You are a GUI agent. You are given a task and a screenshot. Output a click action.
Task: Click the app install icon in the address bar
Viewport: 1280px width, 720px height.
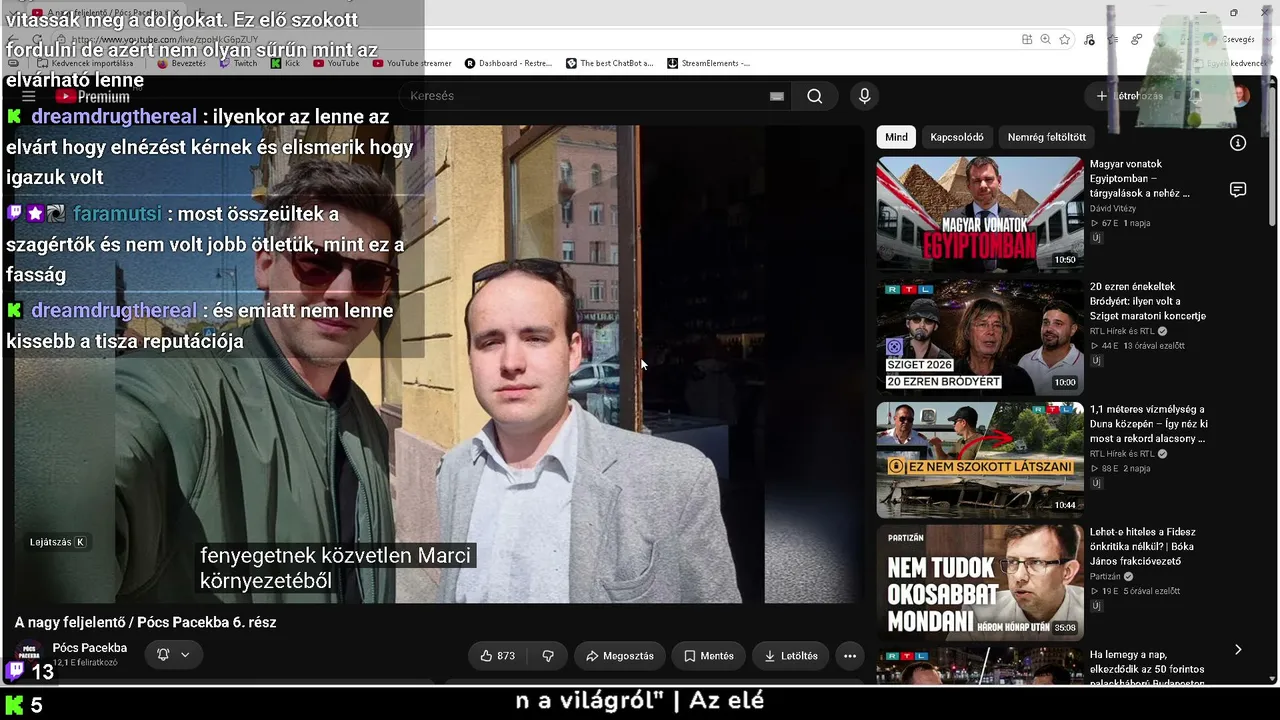point(1027,40)
